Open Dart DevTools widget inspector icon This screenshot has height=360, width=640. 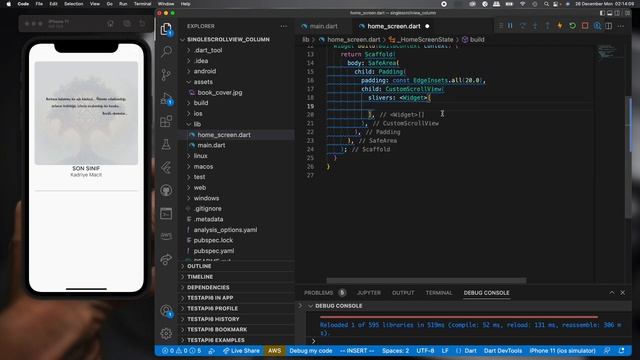[597, 26]
